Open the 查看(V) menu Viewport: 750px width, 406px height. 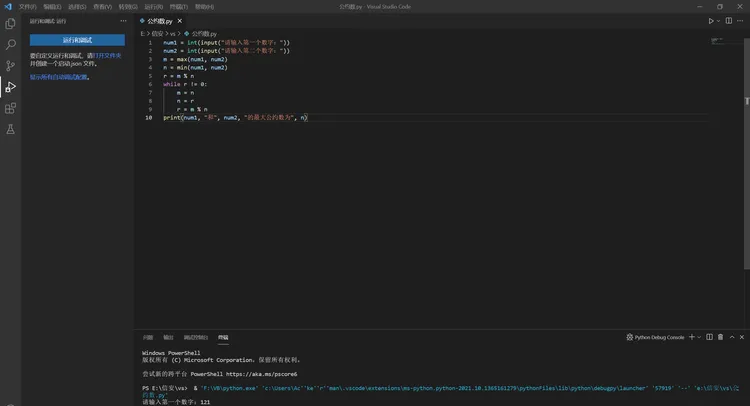pos(102,7)
